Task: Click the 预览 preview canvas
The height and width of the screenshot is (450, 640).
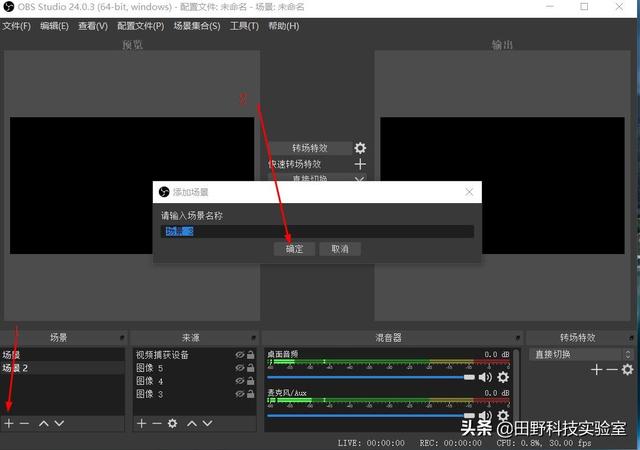Action: (132, 185)
